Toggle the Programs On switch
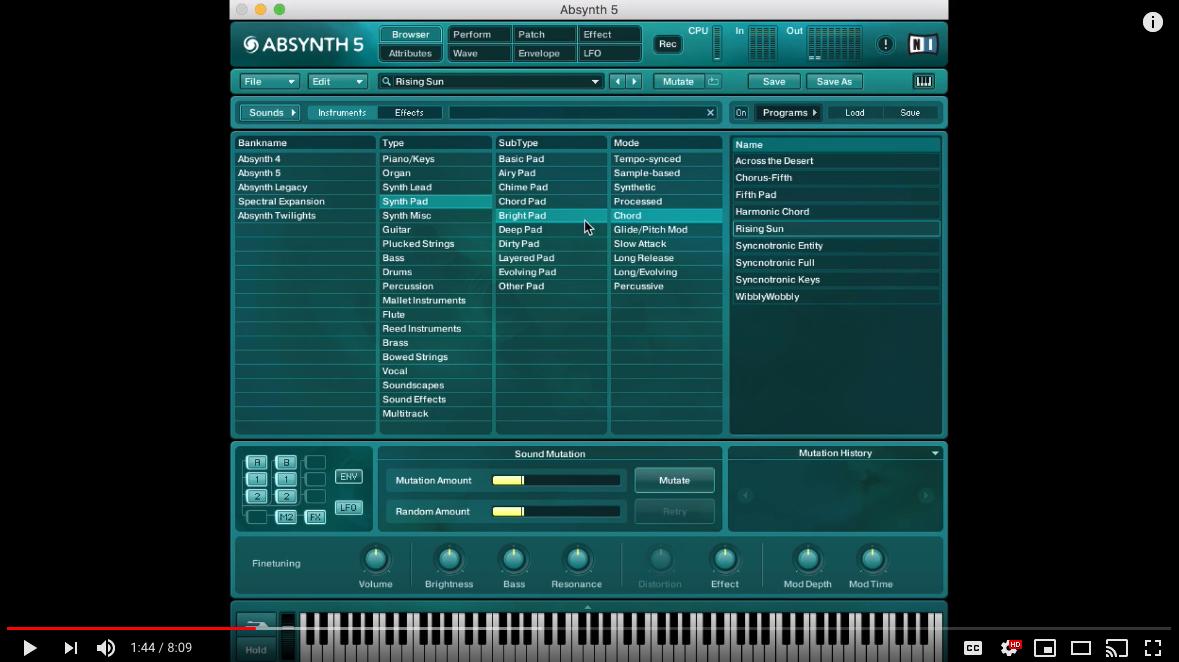 coord(741,113)
